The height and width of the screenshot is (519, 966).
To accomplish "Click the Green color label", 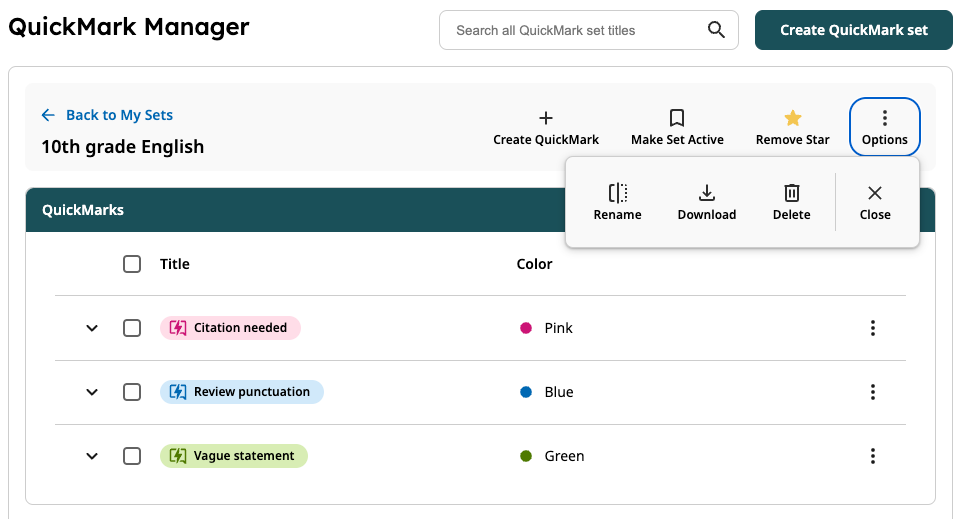I will pyautogui.click(x=564, y=456).
